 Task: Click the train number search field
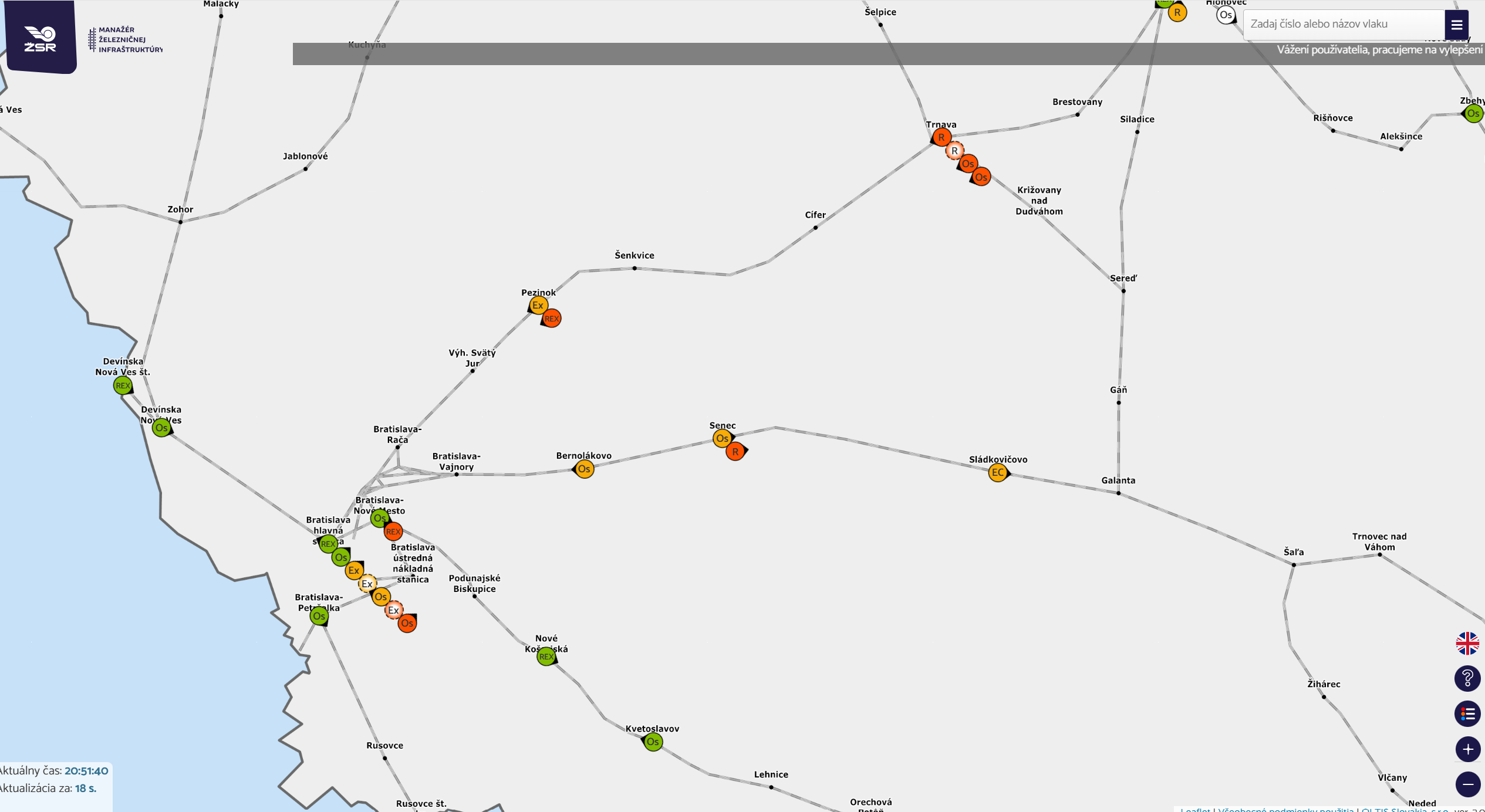click(x=1343, y=24)
